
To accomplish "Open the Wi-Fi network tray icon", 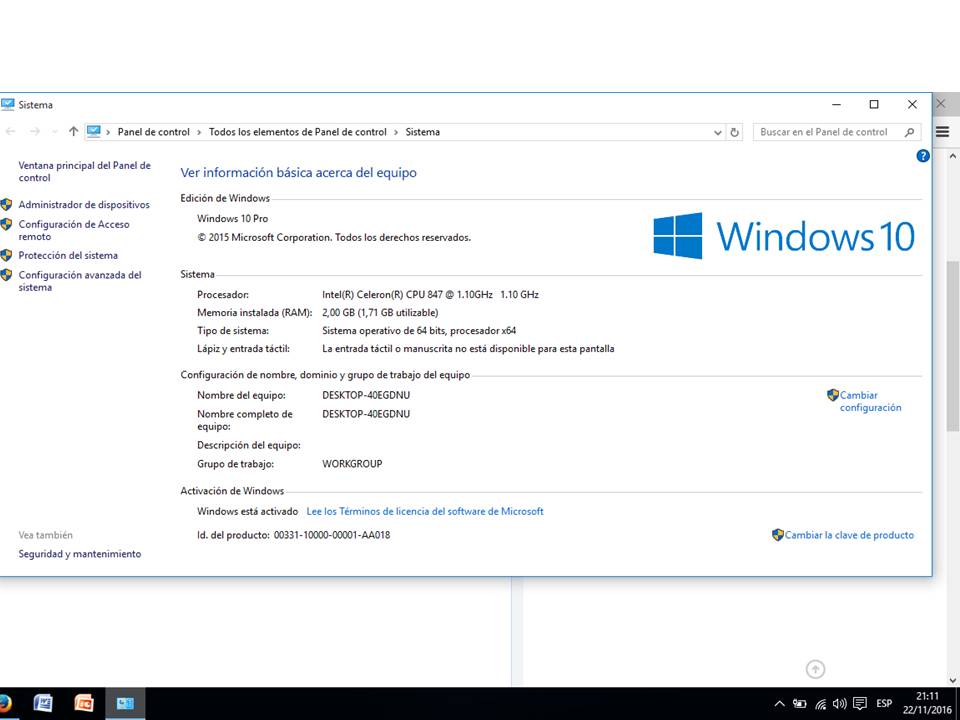I will coord(820,704).
